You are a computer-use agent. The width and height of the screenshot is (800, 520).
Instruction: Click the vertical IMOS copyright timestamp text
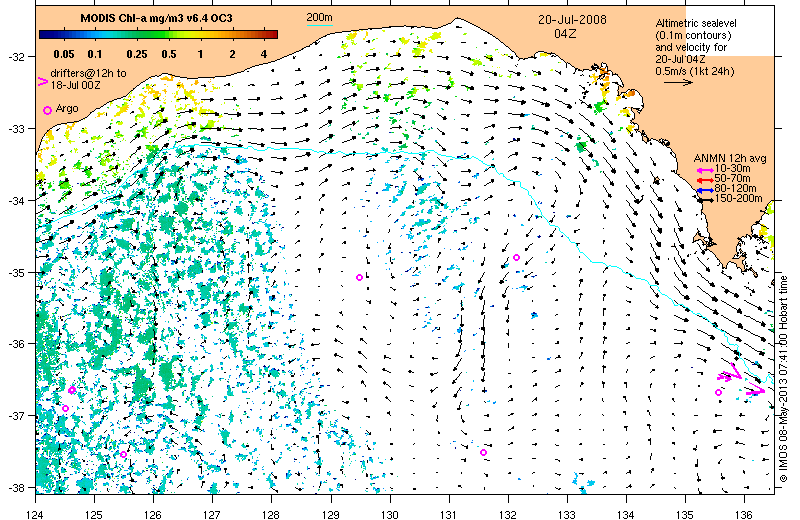[784, 379]
